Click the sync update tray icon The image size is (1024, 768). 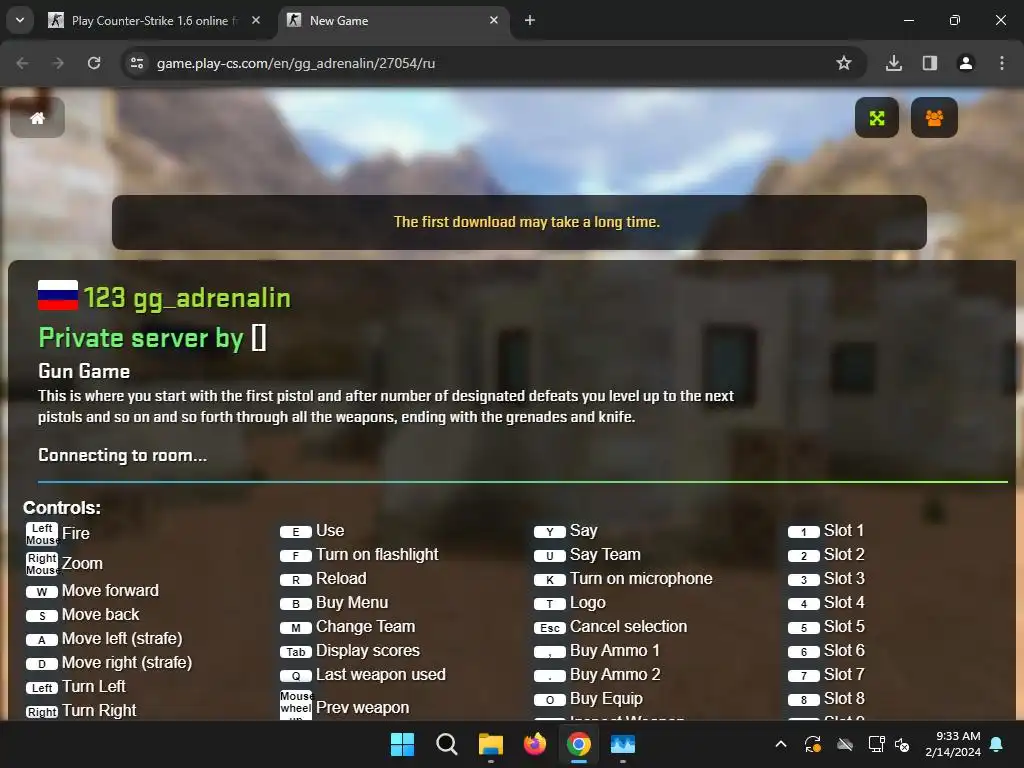[812, 744]
